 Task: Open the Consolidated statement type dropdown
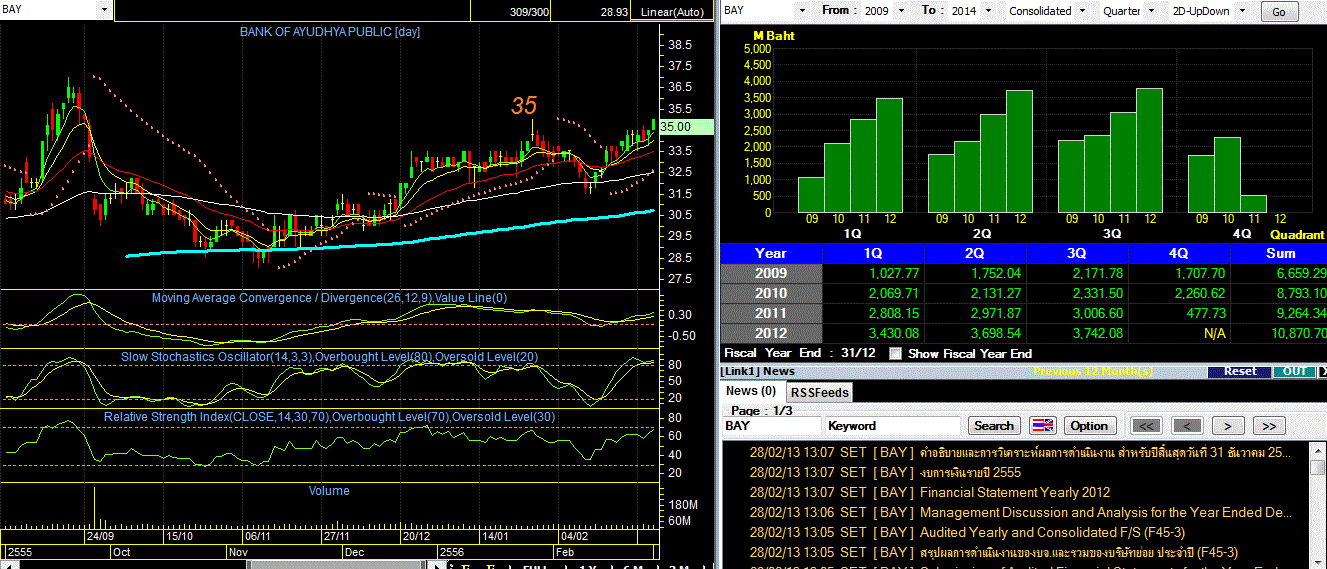click(x=1081, y=11)
